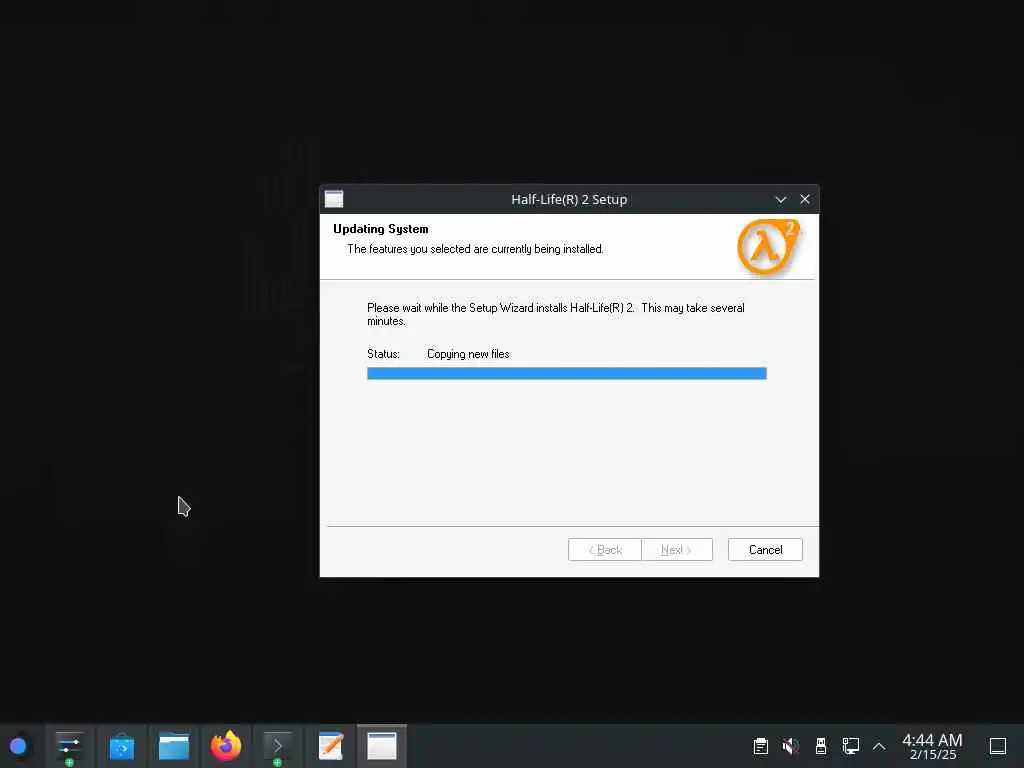This screenshot has height=768, width=1024.
Task: Click the greyed-out Back button
Action: pyautogui.click(x=605, y=549)
